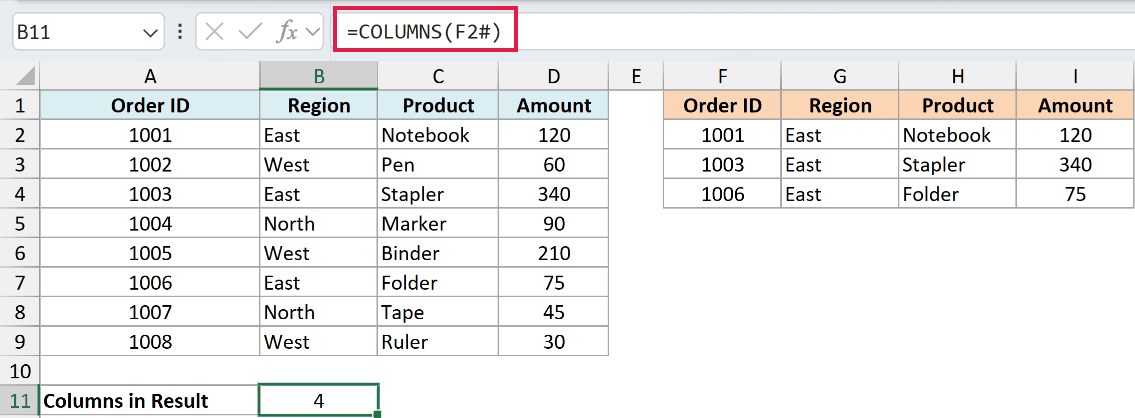This screenshot has width=1135, height=418.
Task: Select the North cell in row 5
Action: click(x=318, y=224)
